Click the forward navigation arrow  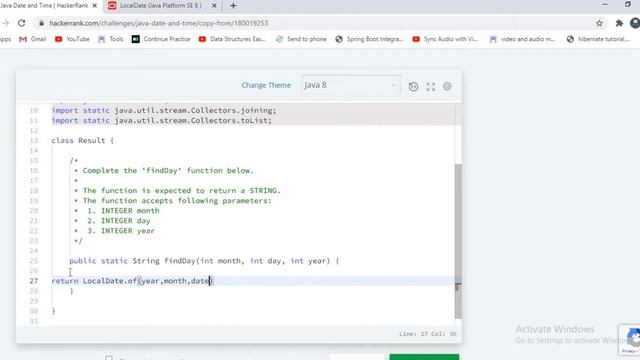(5, 23)
